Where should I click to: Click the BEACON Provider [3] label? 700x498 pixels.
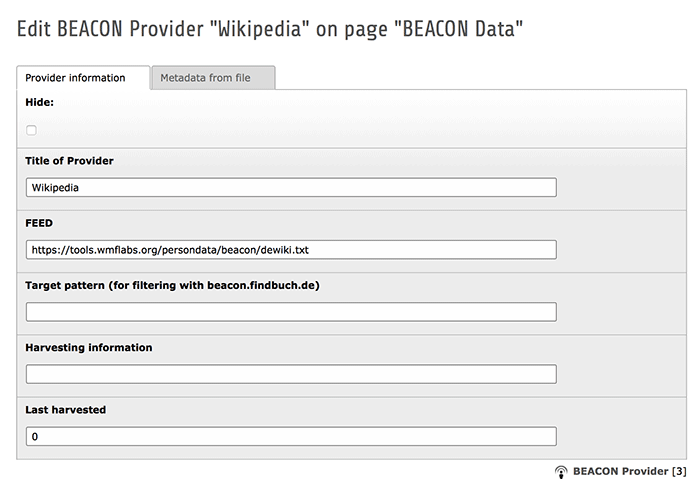[629, 471]
